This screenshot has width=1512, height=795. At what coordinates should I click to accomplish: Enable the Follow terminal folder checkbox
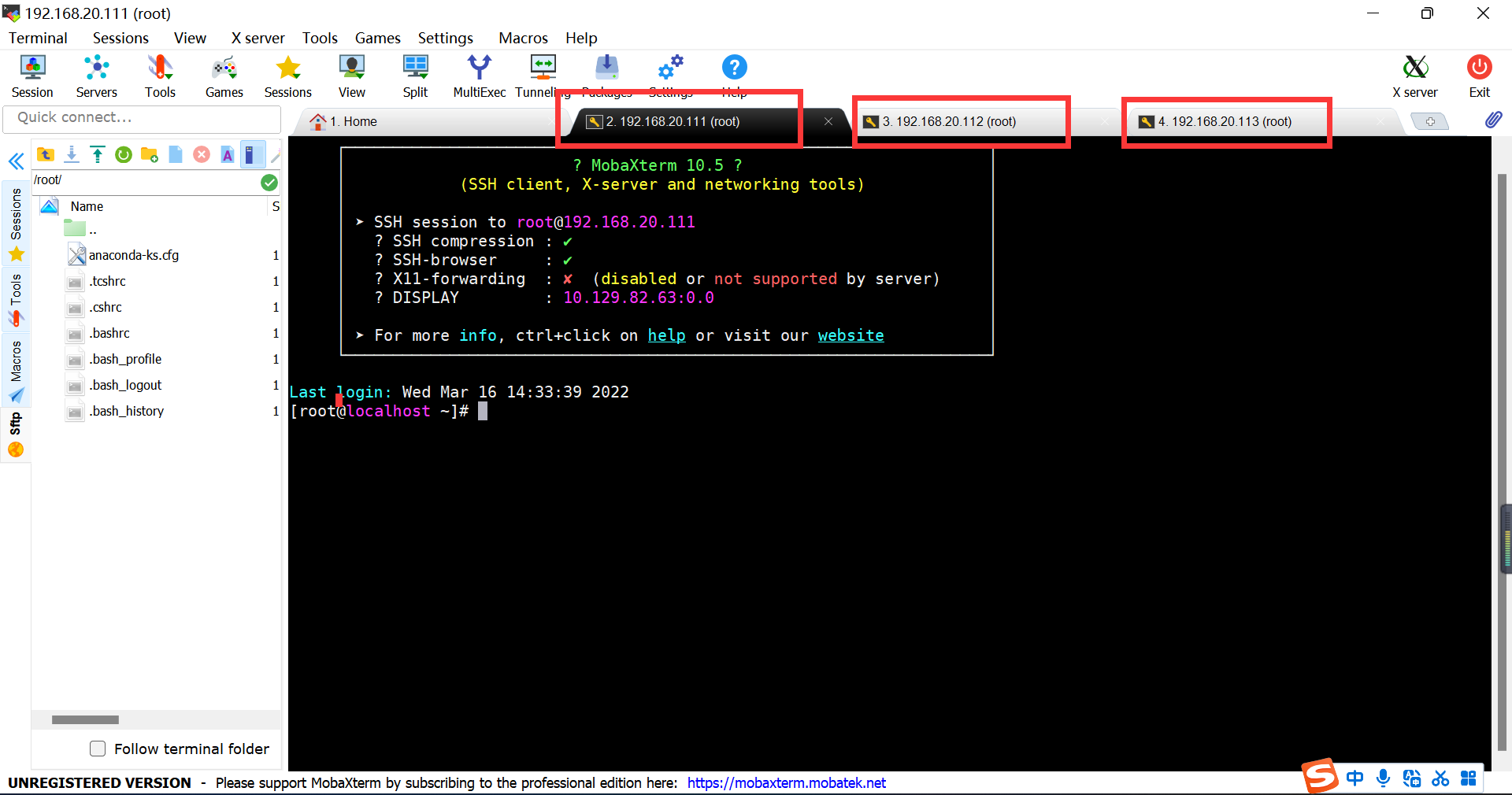pyautogui.click(x=98, y=749)
